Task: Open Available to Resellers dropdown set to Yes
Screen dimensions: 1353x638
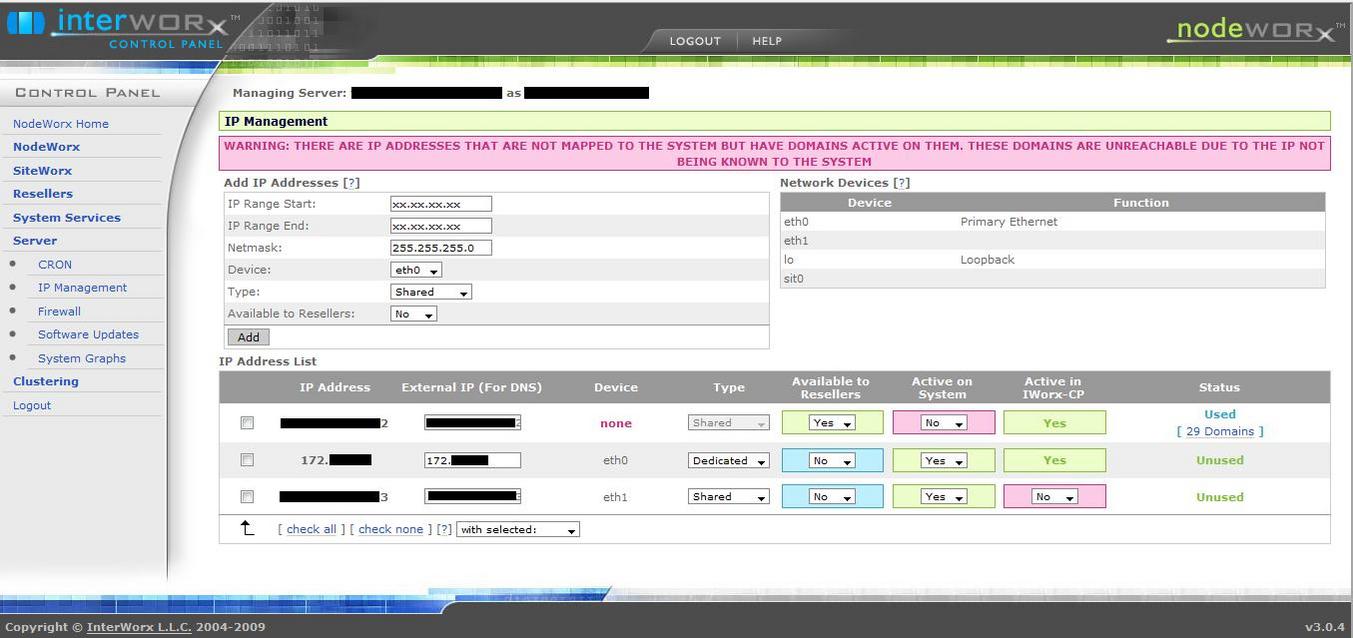Action: pos(833,423)
